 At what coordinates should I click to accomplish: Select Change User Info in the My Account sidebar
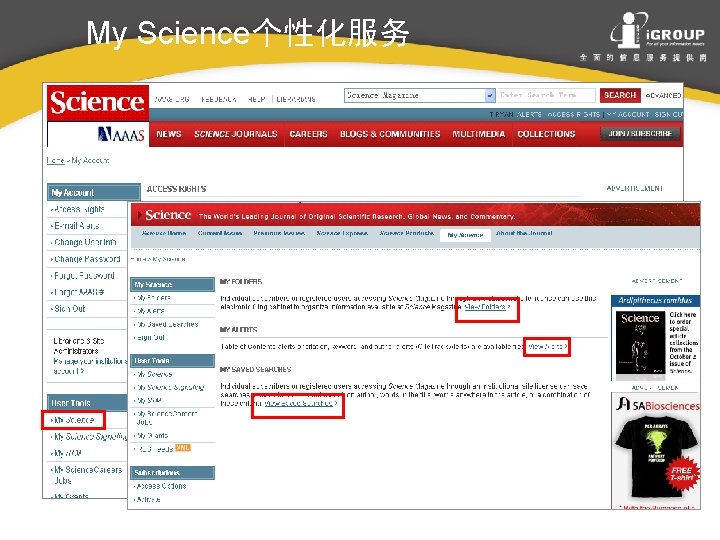click(x=85, y=242)
